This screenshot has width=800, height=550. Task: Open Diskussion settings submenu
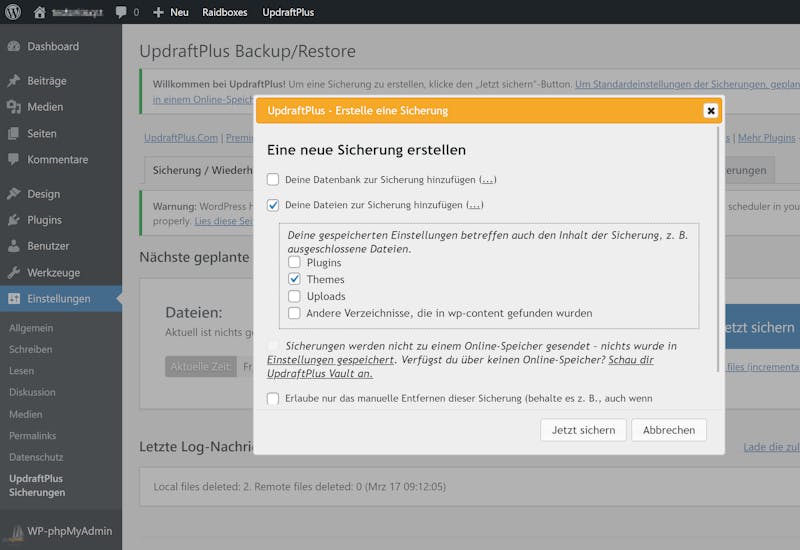[32, 392]
